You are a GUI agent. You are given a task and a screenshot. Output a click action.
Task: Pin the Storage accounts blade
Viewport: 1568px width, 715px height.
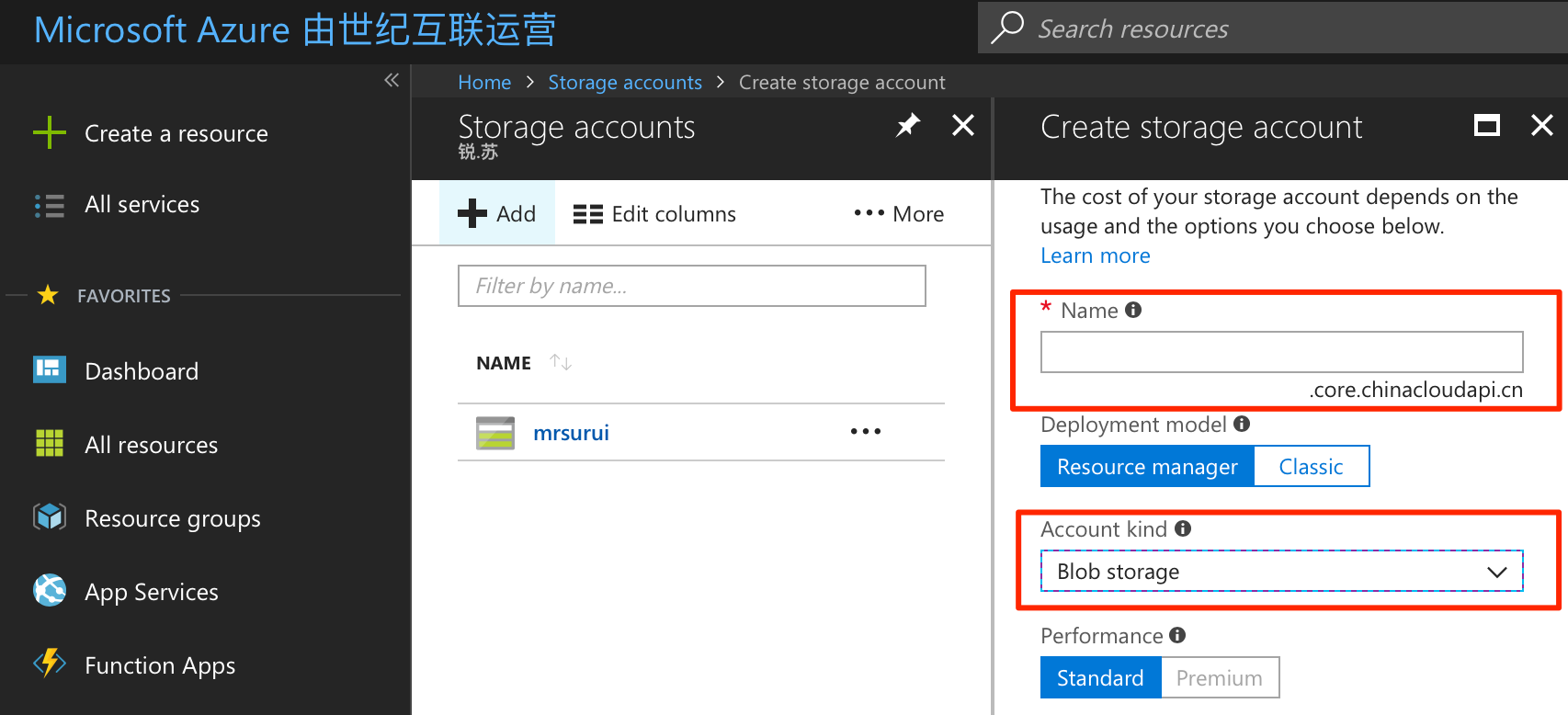pos(908,125)
